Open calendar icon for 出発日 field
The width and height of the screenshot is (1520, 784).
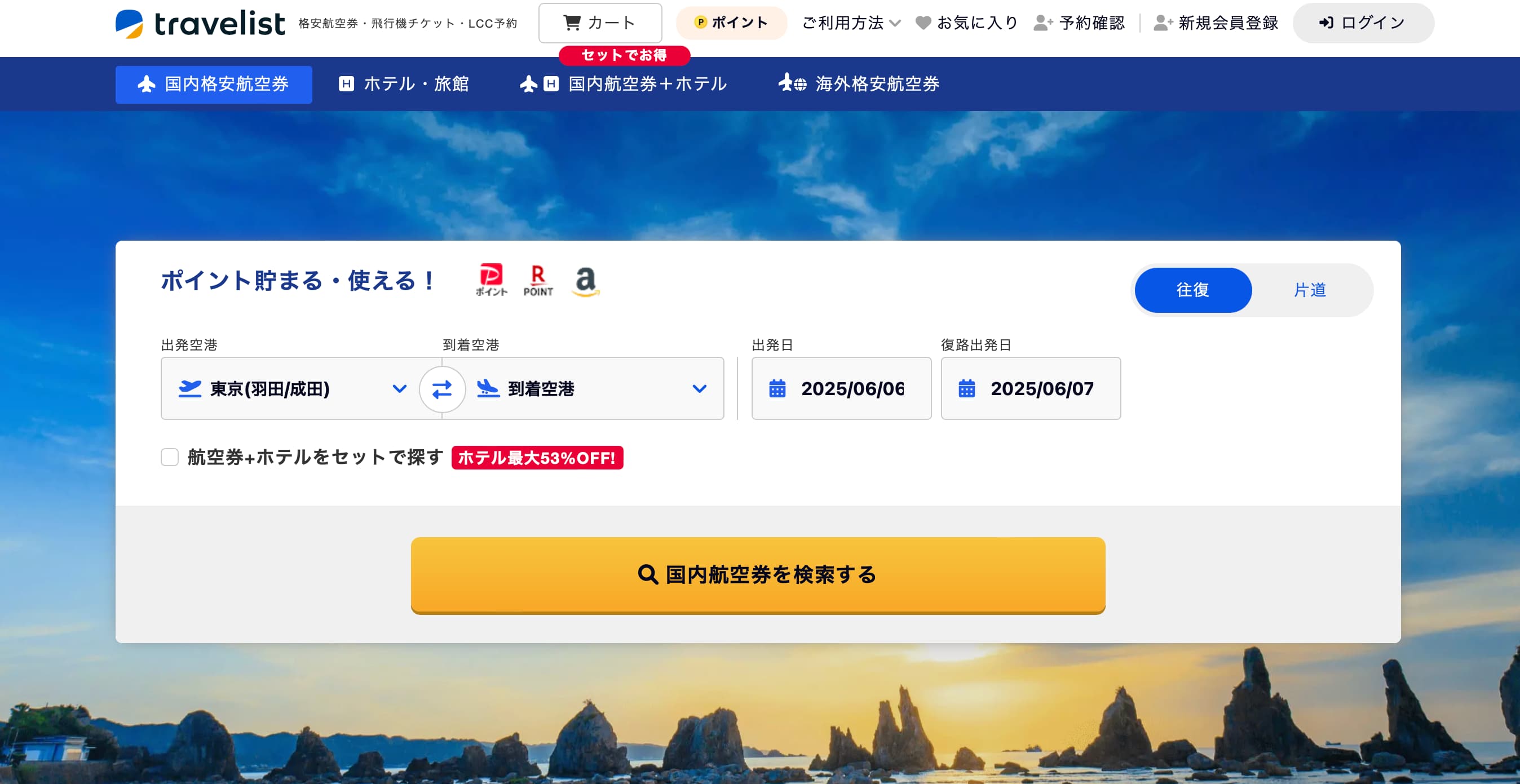(777, 389)
